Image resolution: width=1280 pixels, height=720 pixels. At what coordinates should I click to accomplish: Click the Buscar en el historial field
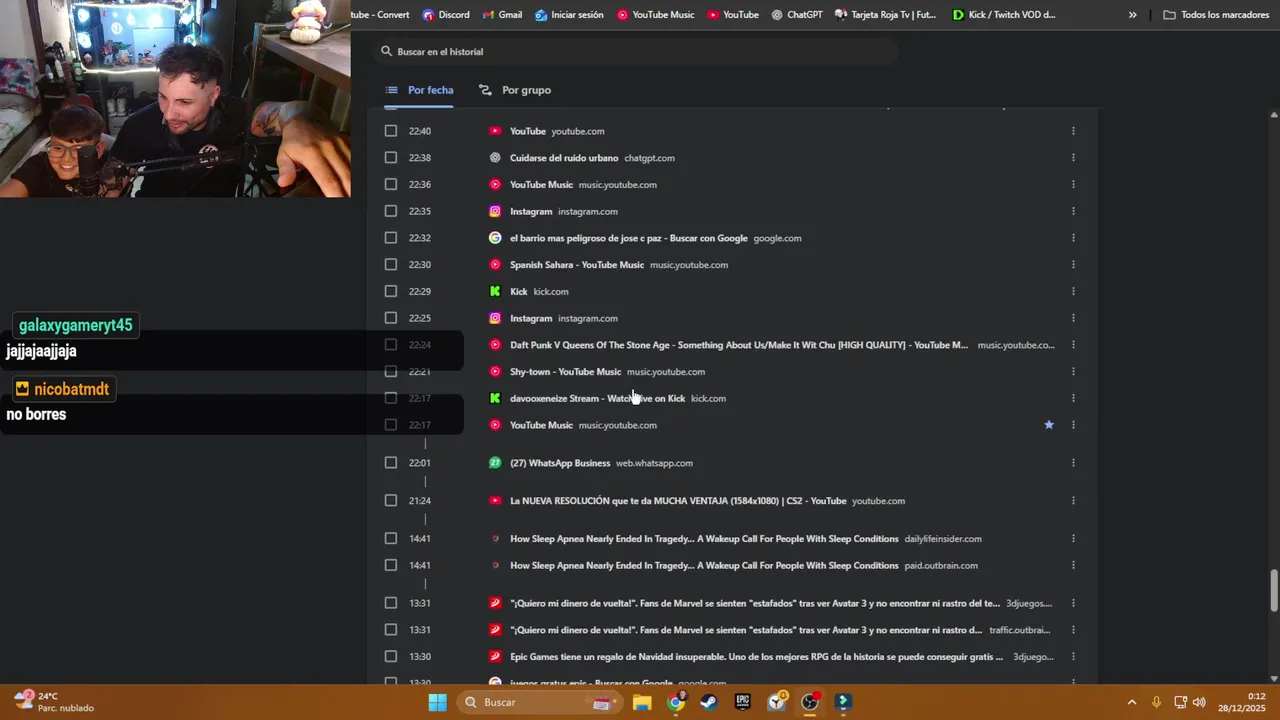pyautogui.click(x=635, y=51)
